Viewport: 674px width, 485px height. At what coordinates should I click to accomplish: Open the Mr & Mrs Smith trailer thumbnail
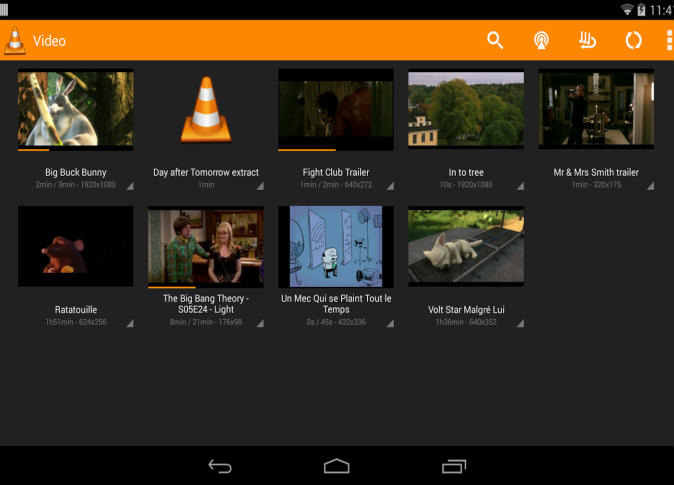pos(596,109)
